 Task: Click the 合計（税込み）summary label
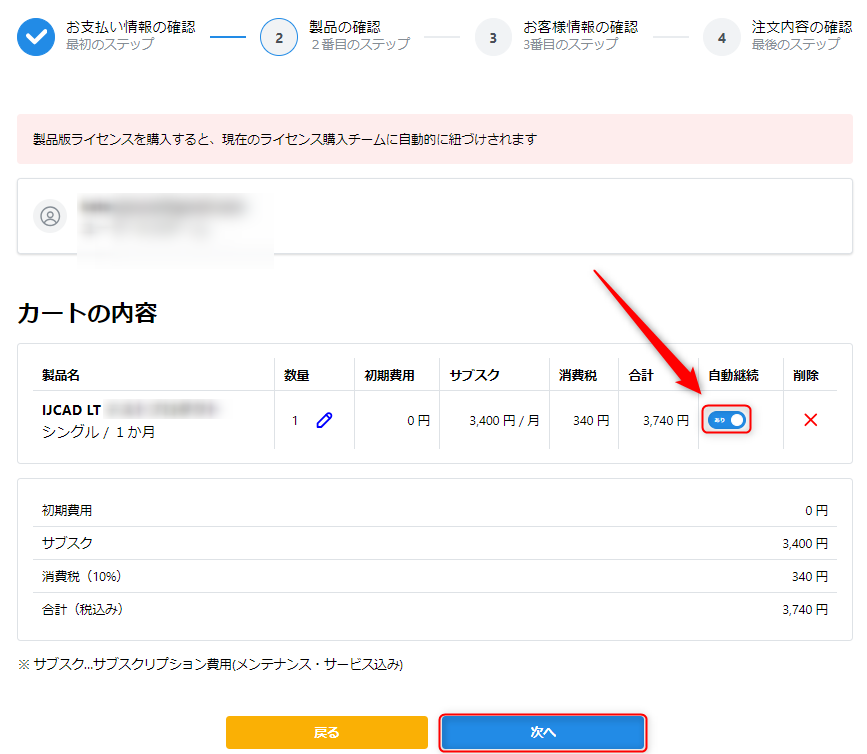click(x=82, y=609)
